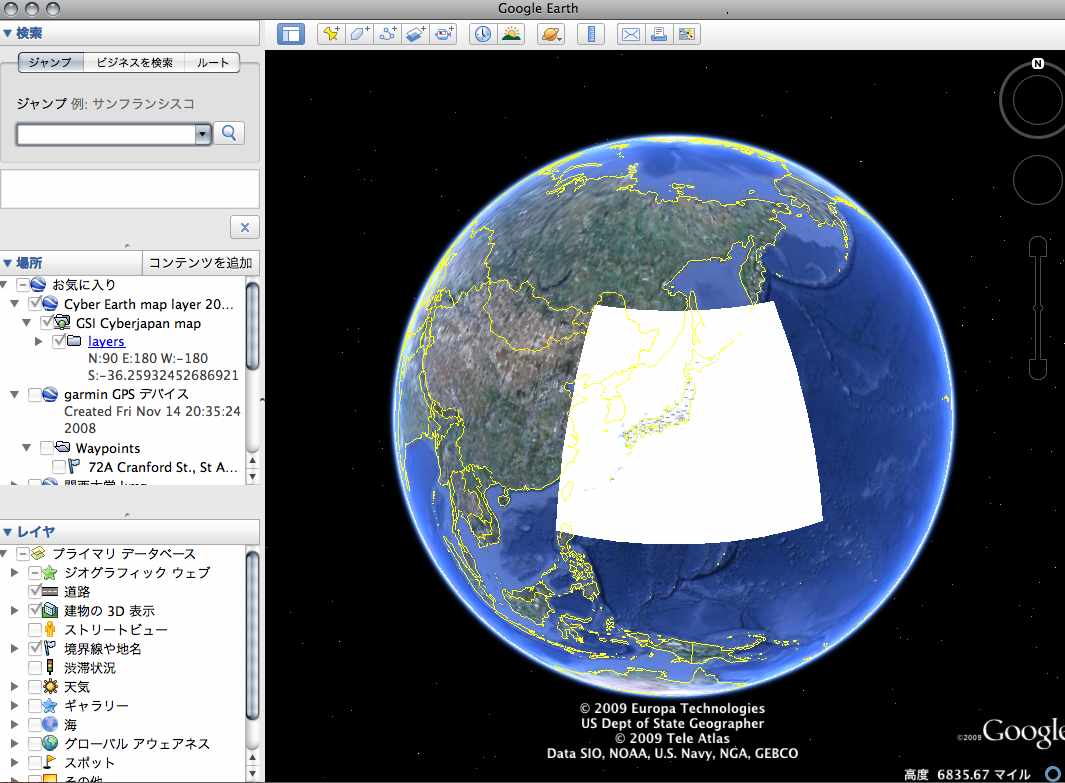Click the search magnifier button
Viewport: 1065px width, 783px height.
[229, 133]
